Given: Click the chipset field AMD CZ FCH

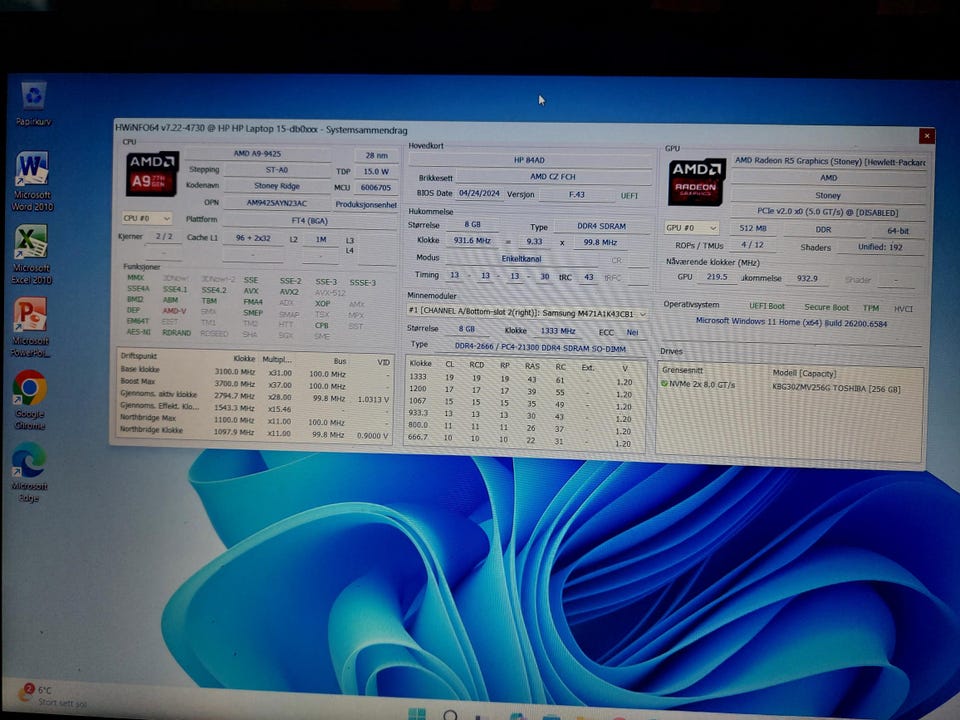Looking at the screenshot, I should click(553, 176).
